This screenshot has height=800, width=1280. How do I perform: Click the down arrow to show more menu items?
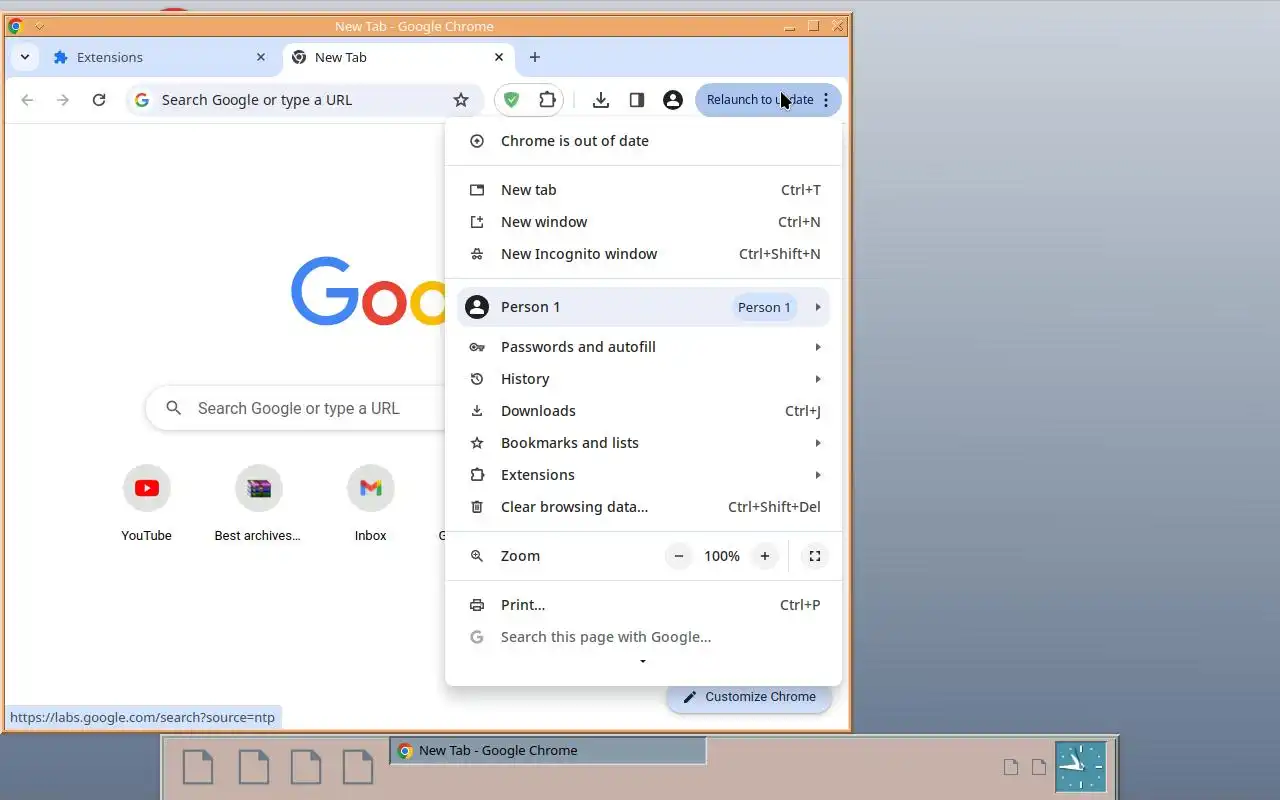pos(643,662)
